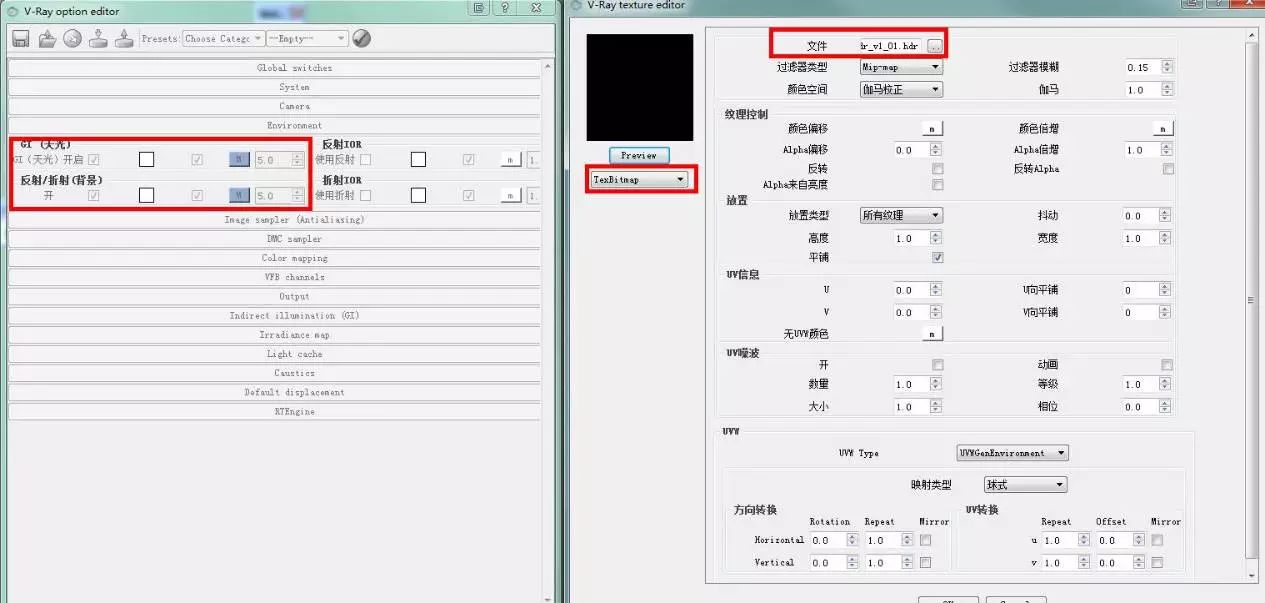
Task: Check the Alpha来自亮度 checkbox
Action: tap(938, 185)
